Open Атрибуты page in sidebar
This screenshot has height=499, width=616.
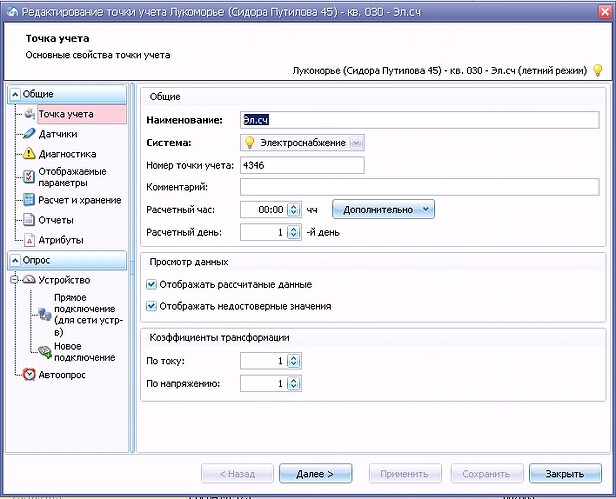tap(61, 240)
